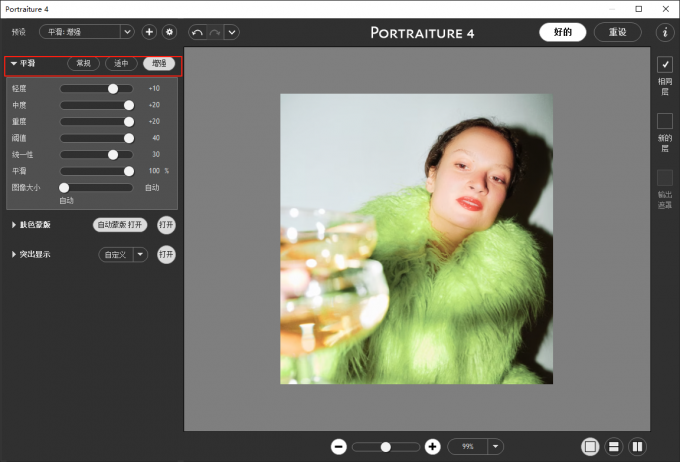Click the 重设 reset button
This screenshot has height=462, width=680.
pyautogui.click(x=617, y=32)
